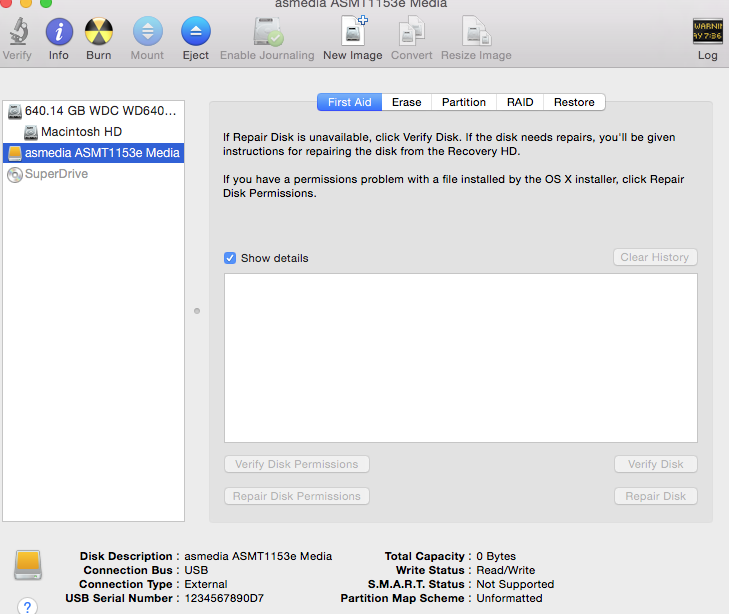
Task: Click the Resize Image toolbar icon
Action: coord(476,32)
